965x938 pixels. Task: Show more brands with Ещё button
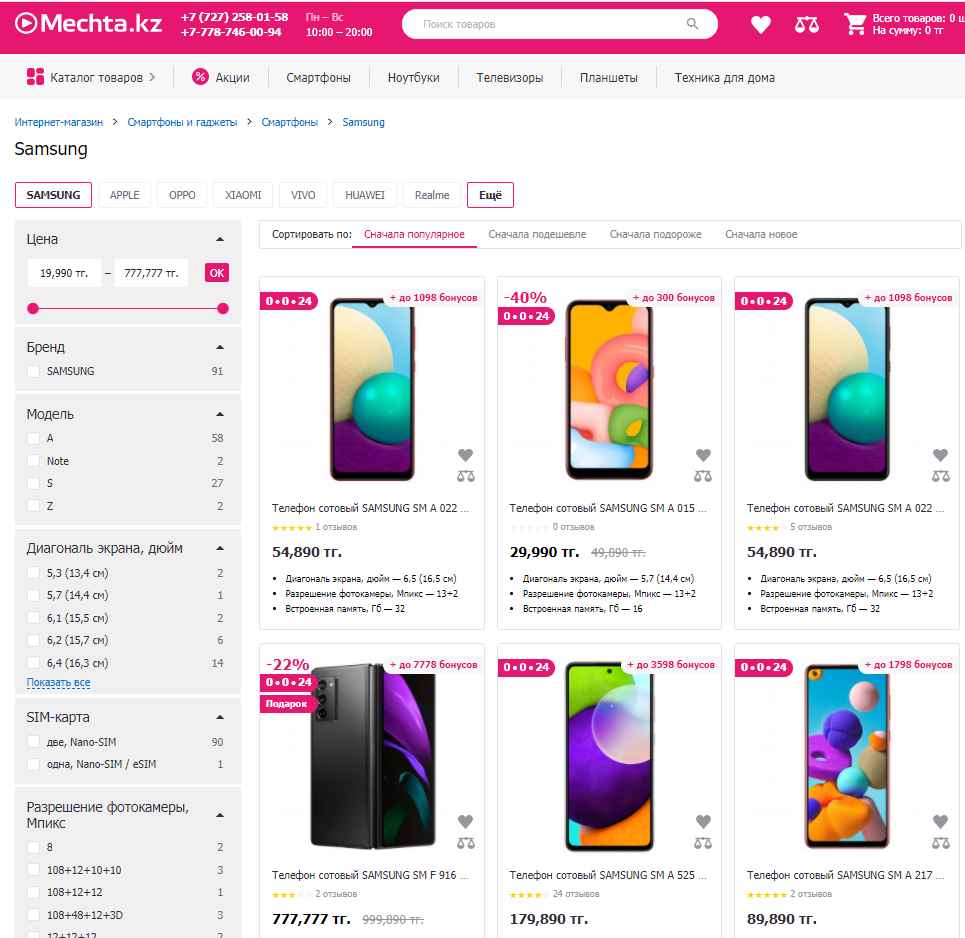[490, 195]
